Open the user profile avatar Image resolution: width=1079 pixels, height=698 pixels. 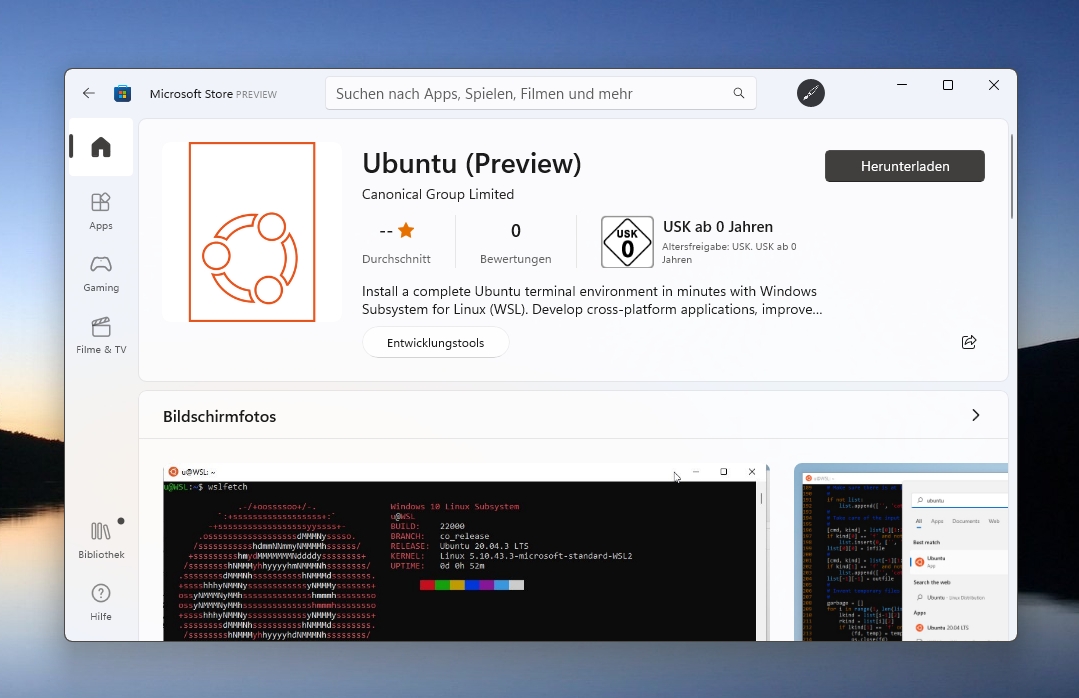811,93
